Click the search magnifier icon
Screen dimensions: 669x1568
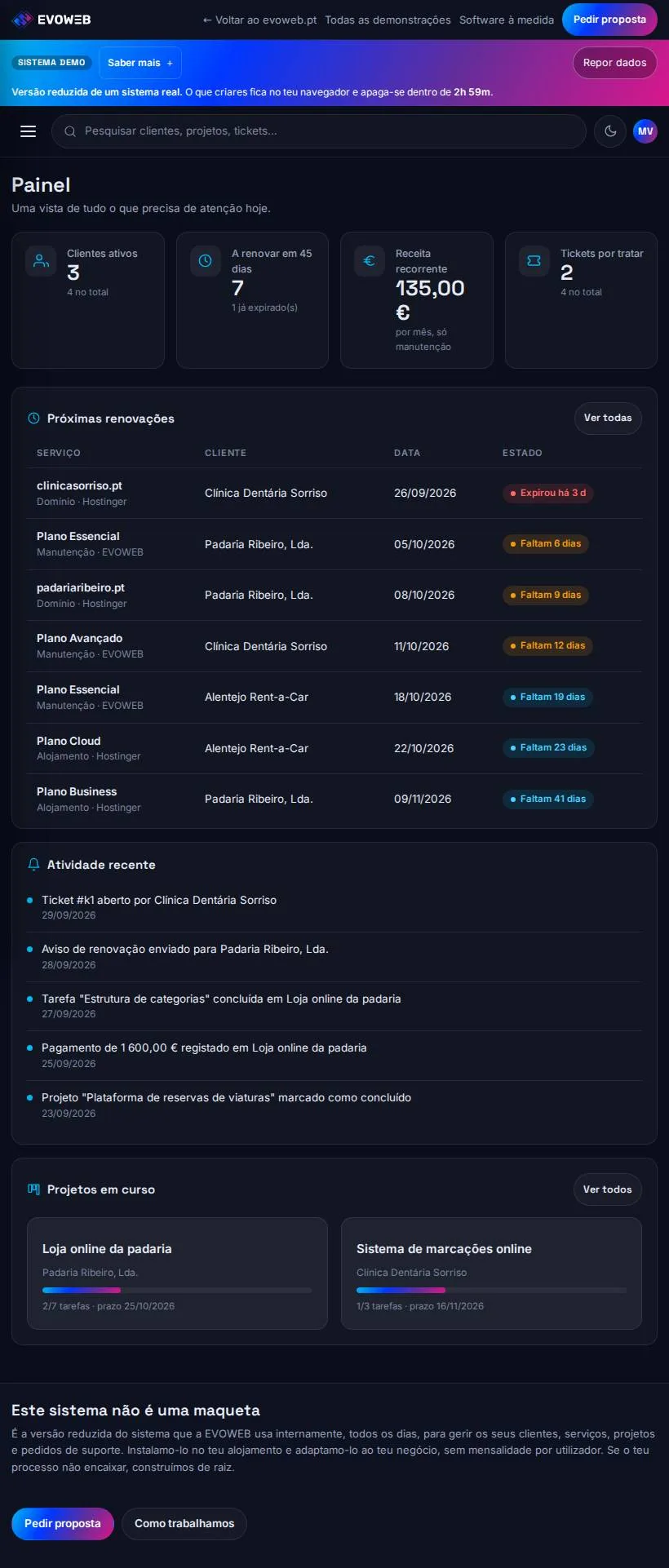point(70,131)
